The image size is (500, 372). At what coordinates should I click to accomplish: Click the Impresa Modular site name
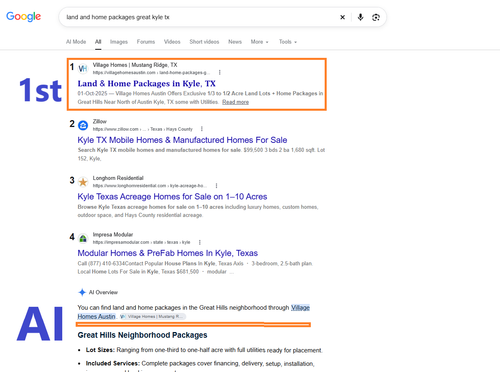113,235
